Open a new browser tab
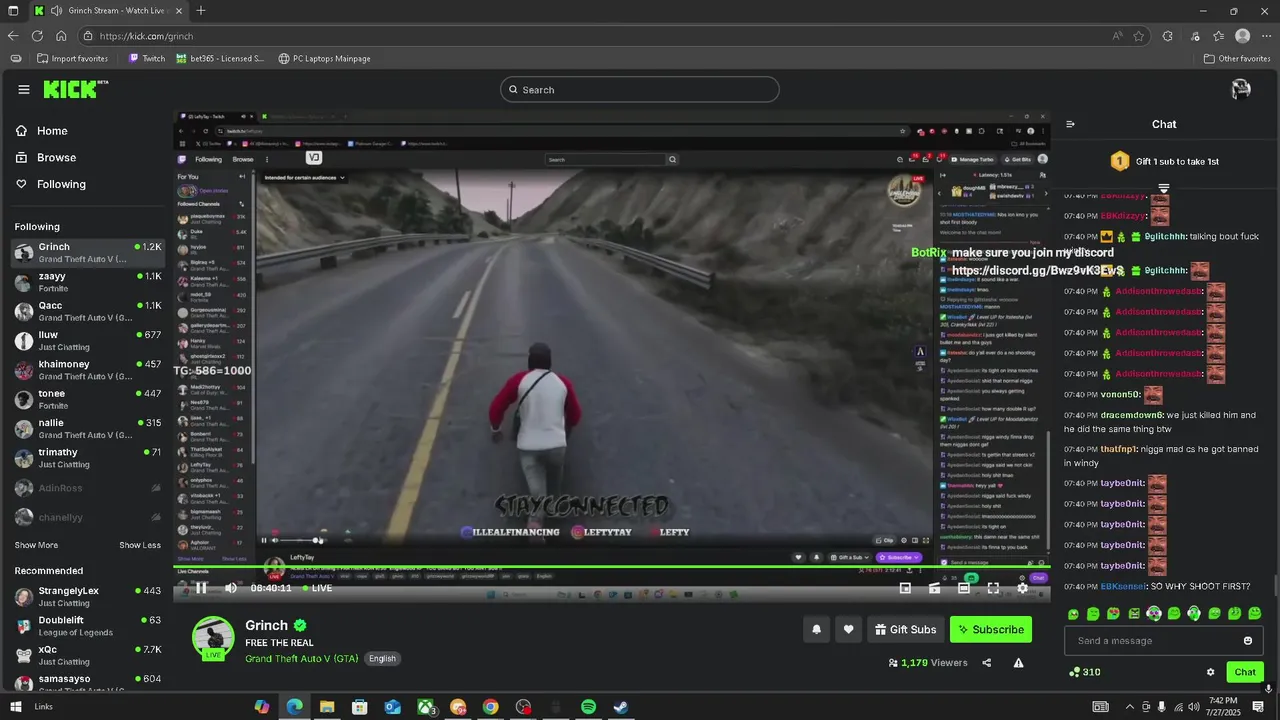 coord(201,11)
